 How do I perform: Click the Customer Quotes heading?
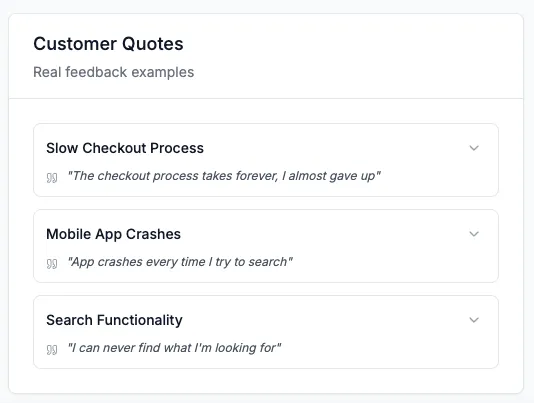point(108,44)
